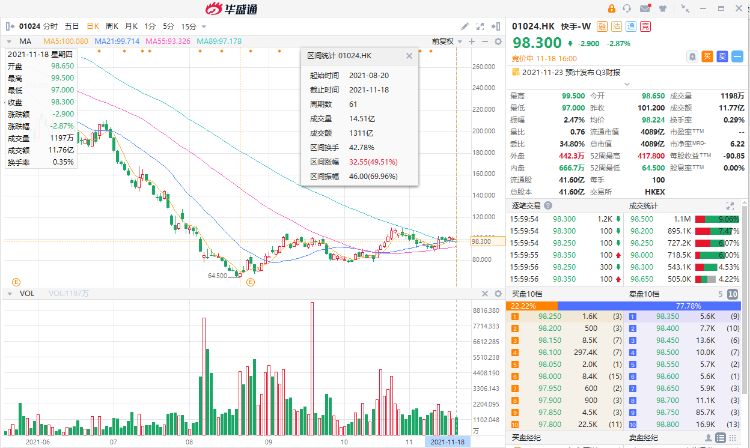750x448 pixels.
Task: Click the 沽 short-sell tag icon
Action: coord(617,26)
